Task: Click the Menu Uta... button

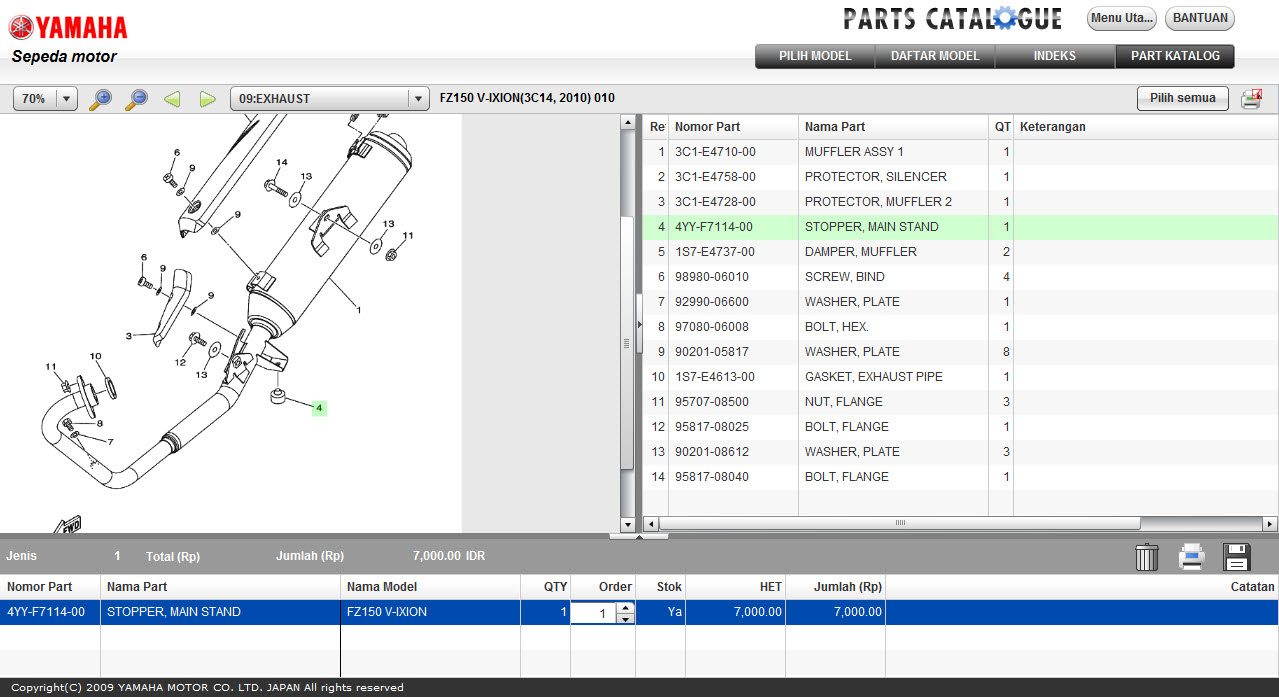Action: coord(1122,18)
